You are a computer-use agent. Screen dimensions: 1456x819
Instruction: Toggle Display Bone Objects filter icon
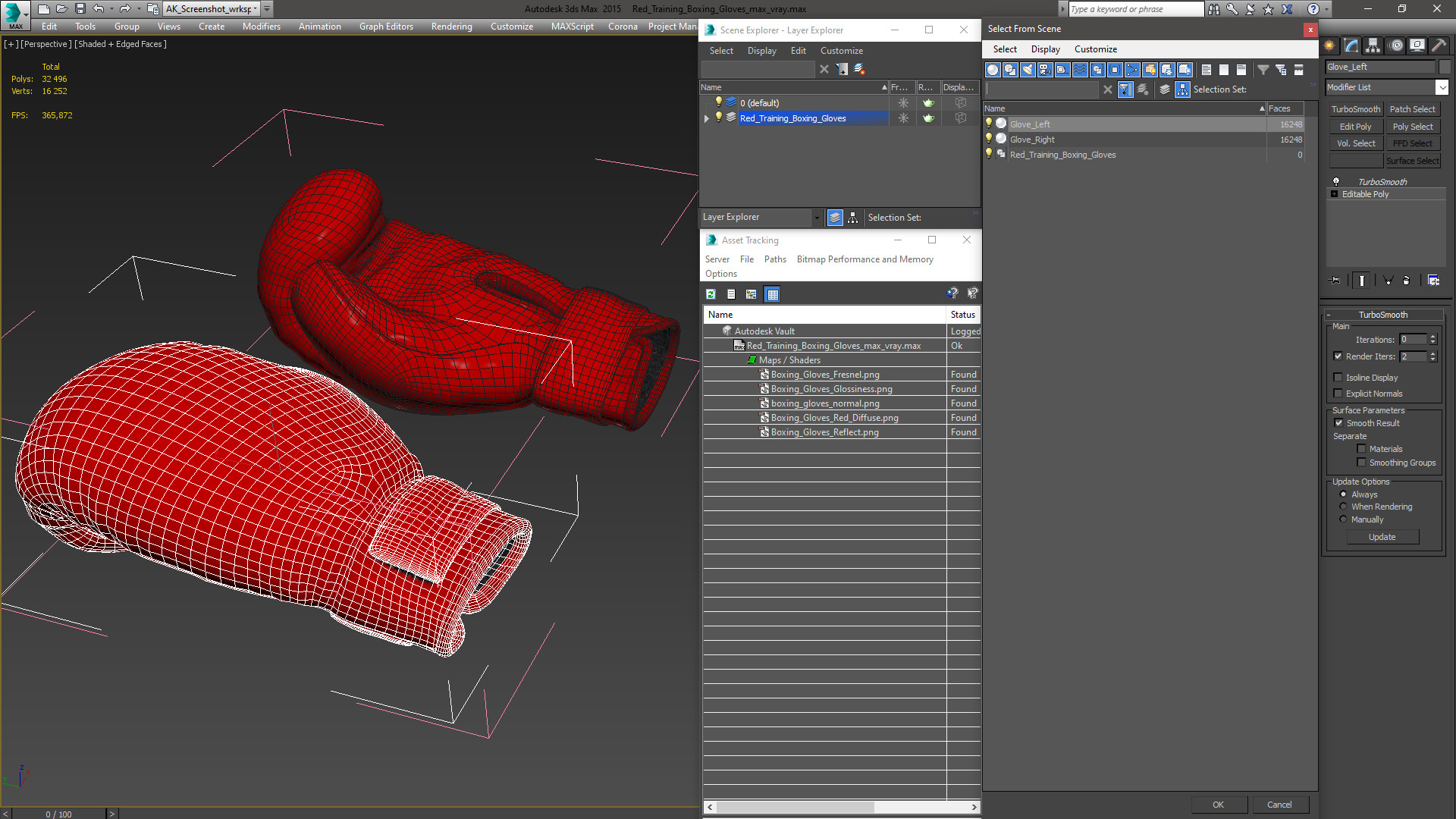(1132, 70)
